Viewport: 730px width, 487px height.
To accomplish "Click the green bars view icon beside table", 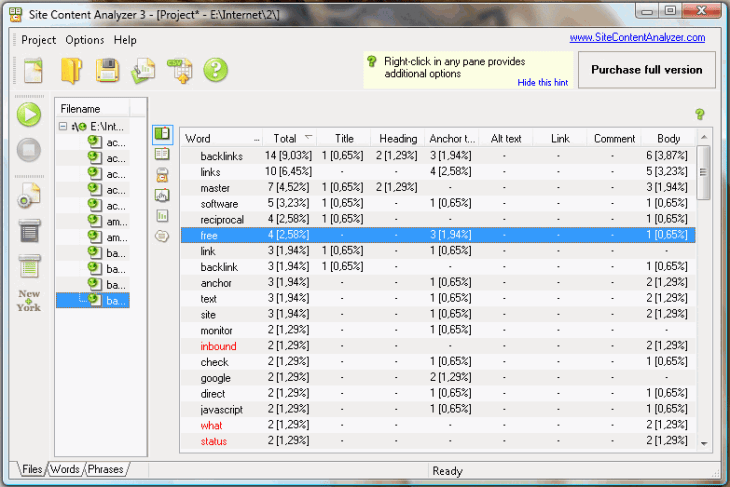I will [x=162, y=216].
